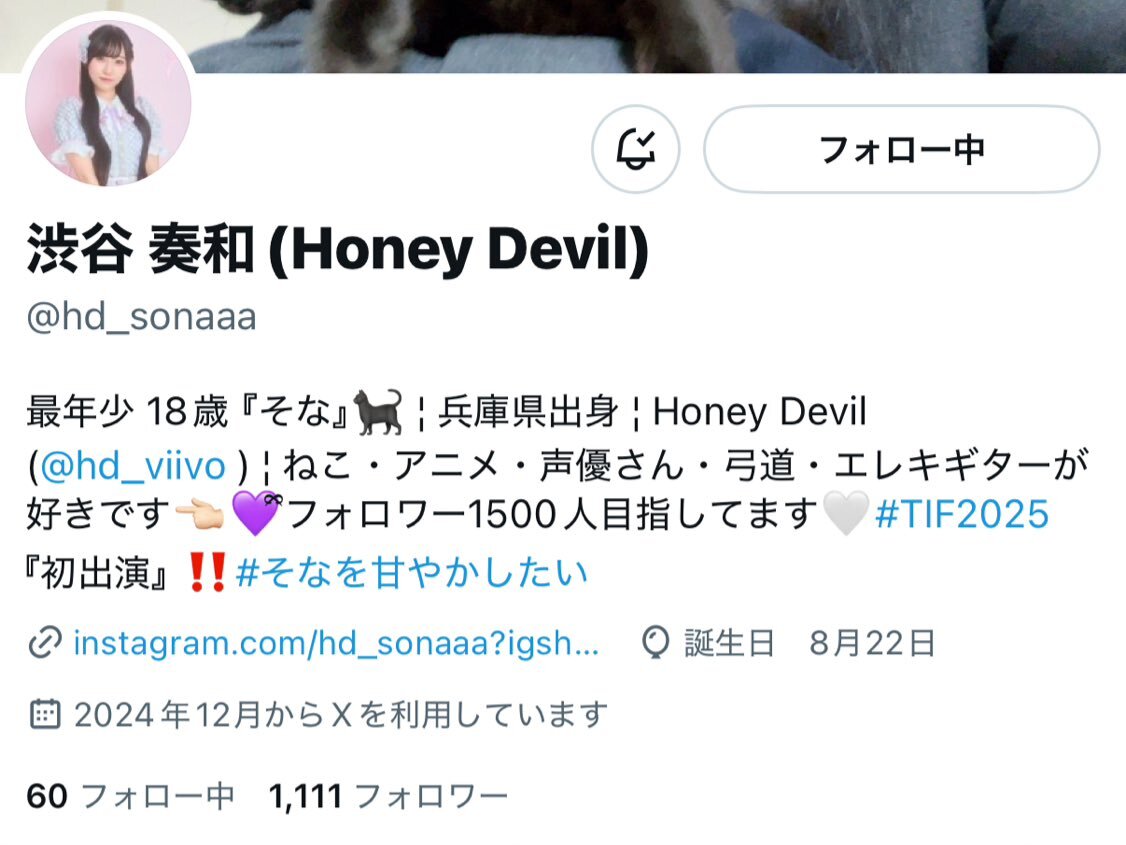1126x845 pixels.
Task: Click the purple heart emoji in bio
Action: pos(256,514)
